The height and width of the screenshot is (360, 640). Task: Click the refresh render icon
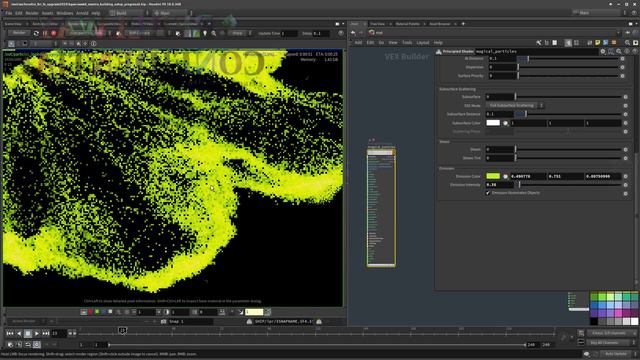(x=36, y=33)
